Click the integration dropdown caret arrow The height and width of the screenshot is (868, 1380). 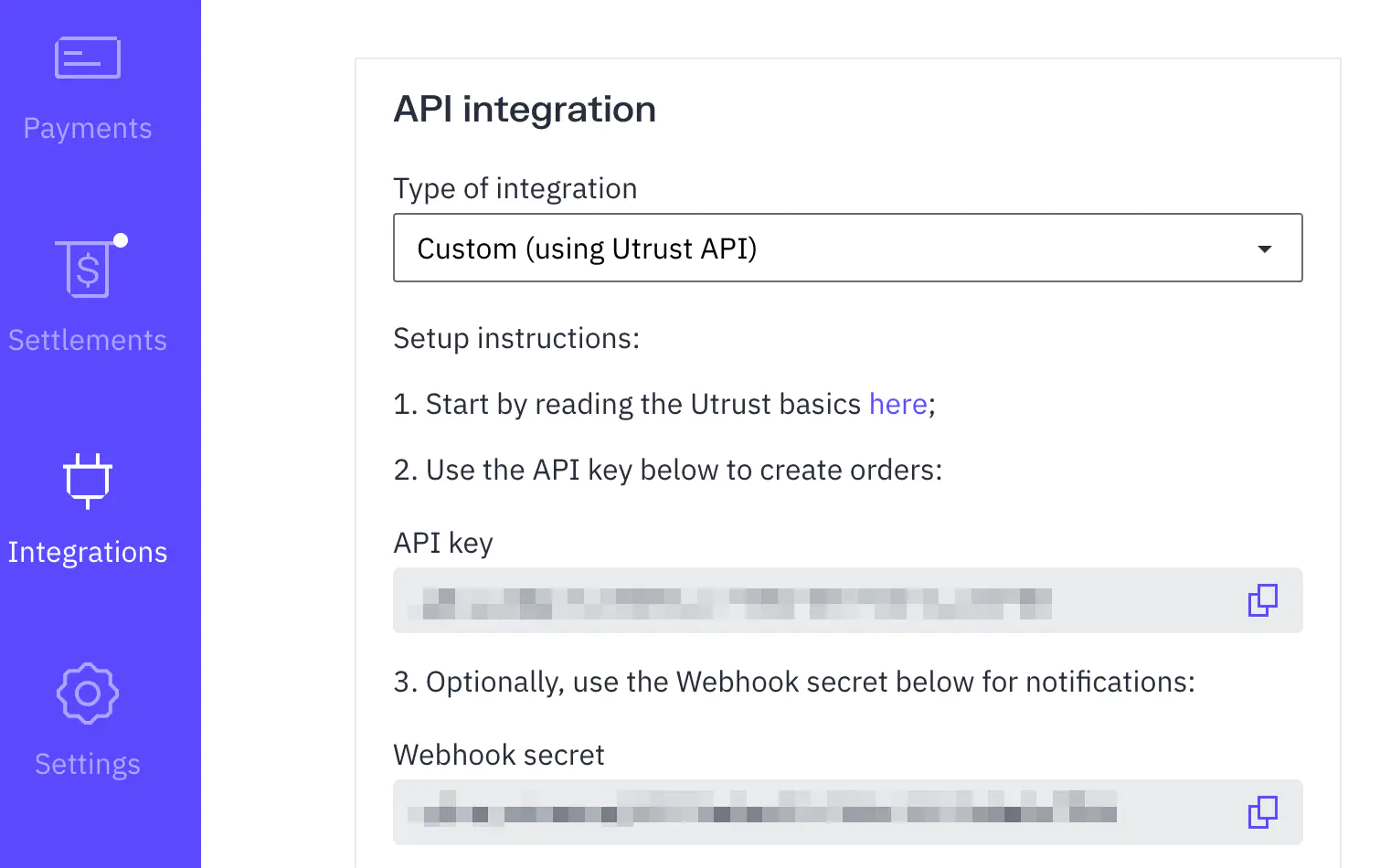[1265, 249]
